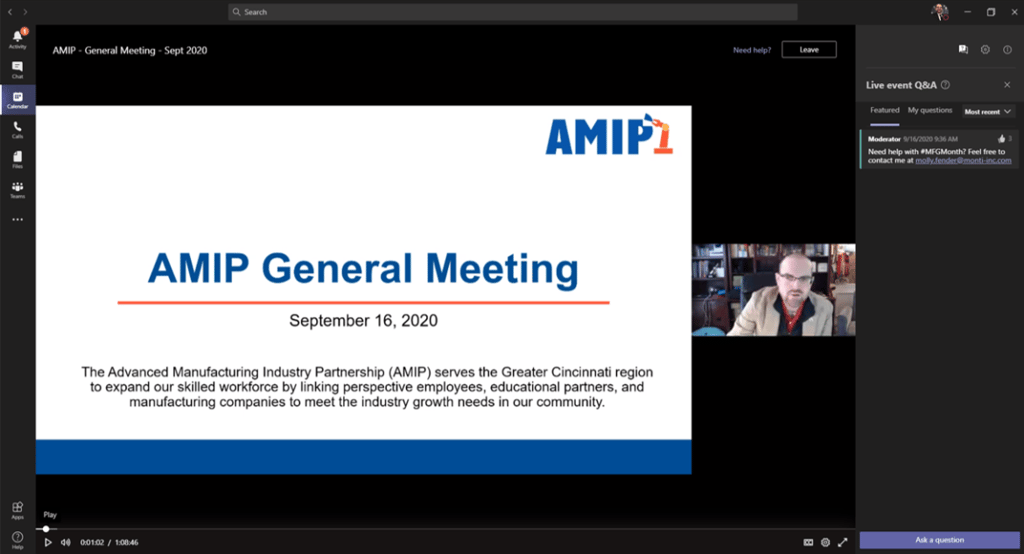Open help icon beside Live event Q&A
This screenshot has height=554, width=1024.
[x=945, y=85]
